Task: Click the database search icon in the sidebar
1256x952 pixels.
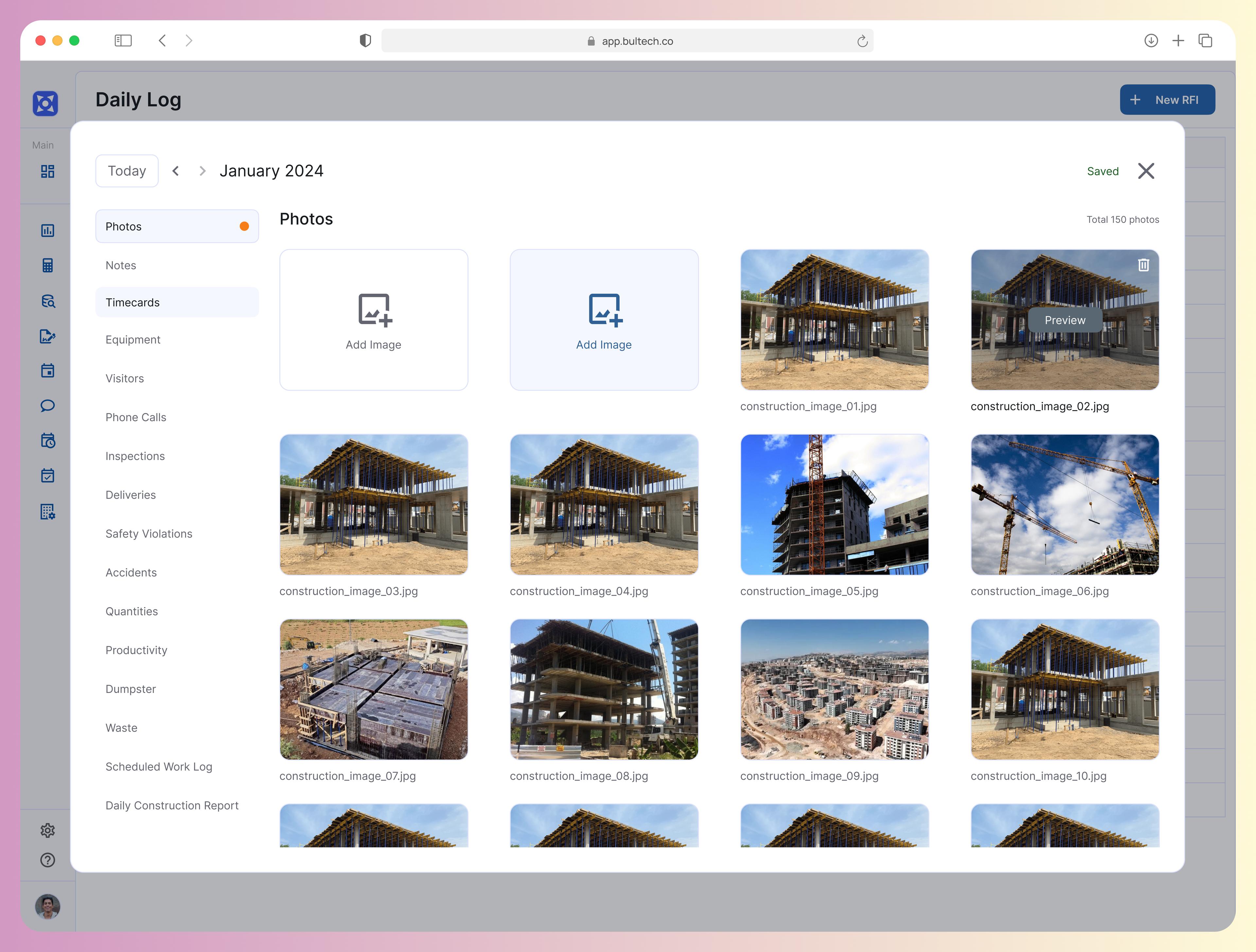Action: click(x=48, y=302)
